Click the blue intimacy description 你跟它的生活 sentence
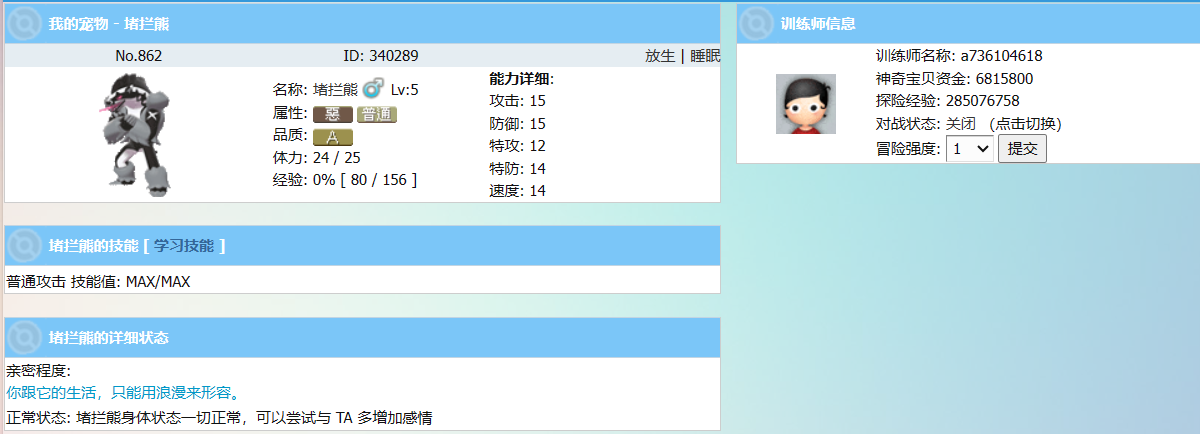 [x=123, y=393]
